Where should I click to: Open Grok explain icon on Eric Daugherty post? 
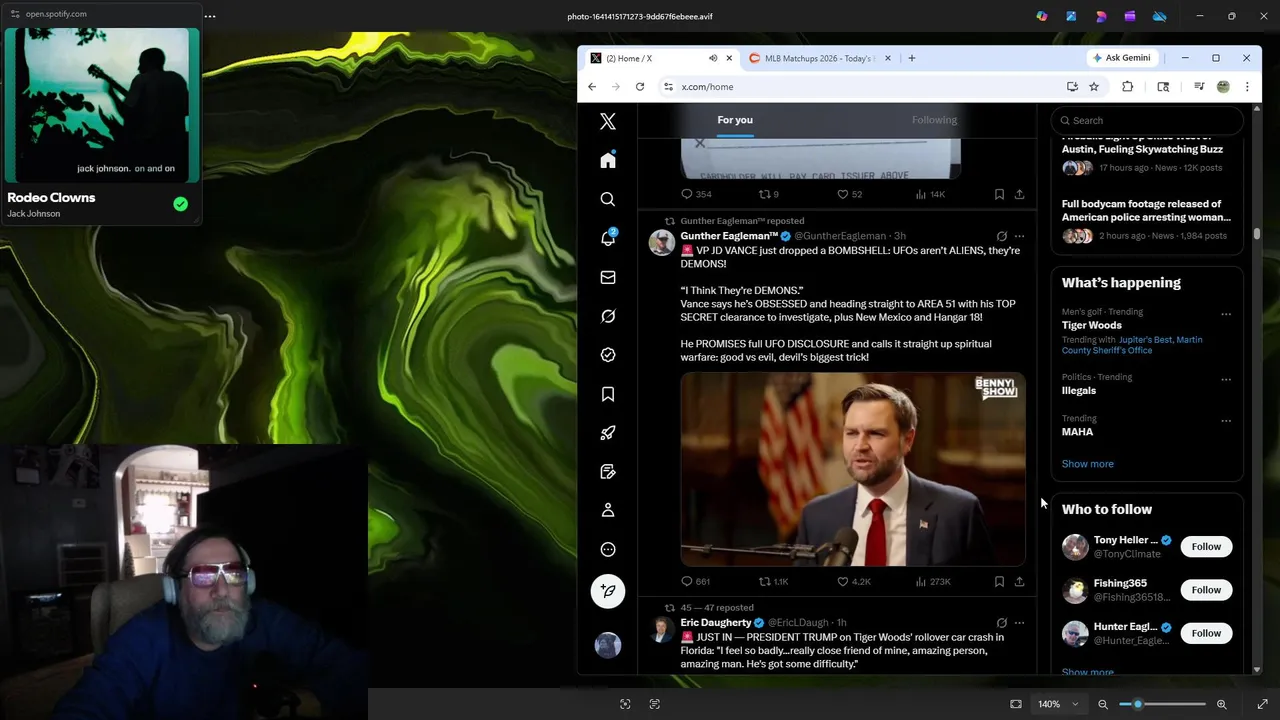pyautogui.click(x=1001, y=623)
